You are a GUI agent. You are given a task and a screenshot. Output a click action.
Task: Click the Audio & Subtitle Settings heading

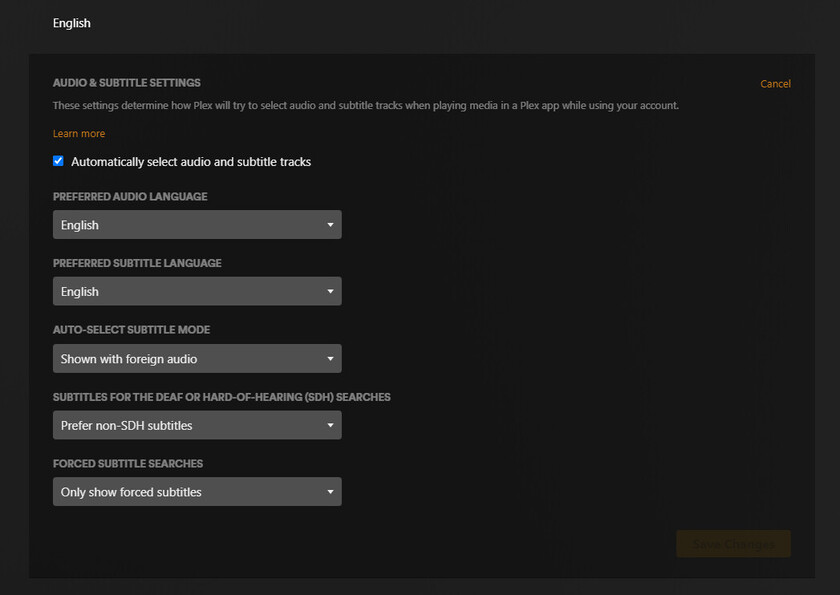pos(127,83)
